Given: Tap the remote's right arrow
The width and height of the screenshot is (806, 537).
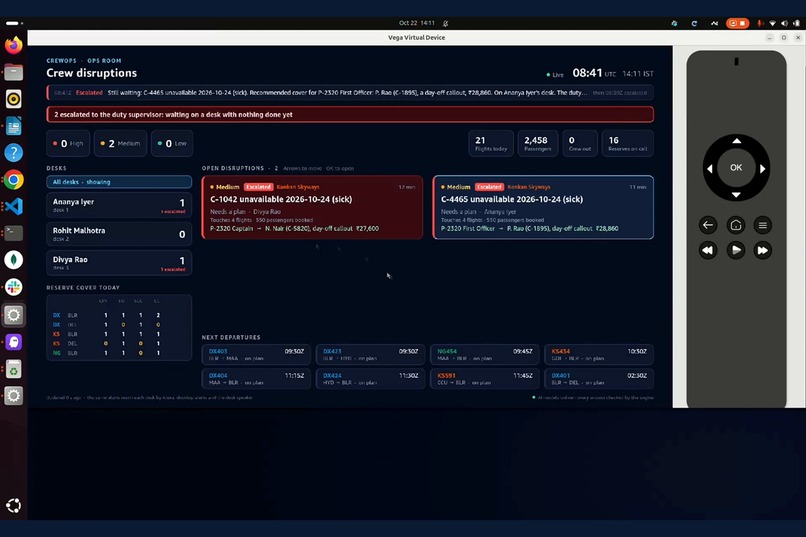Looking at the screenshot, I should click(762, 169).
